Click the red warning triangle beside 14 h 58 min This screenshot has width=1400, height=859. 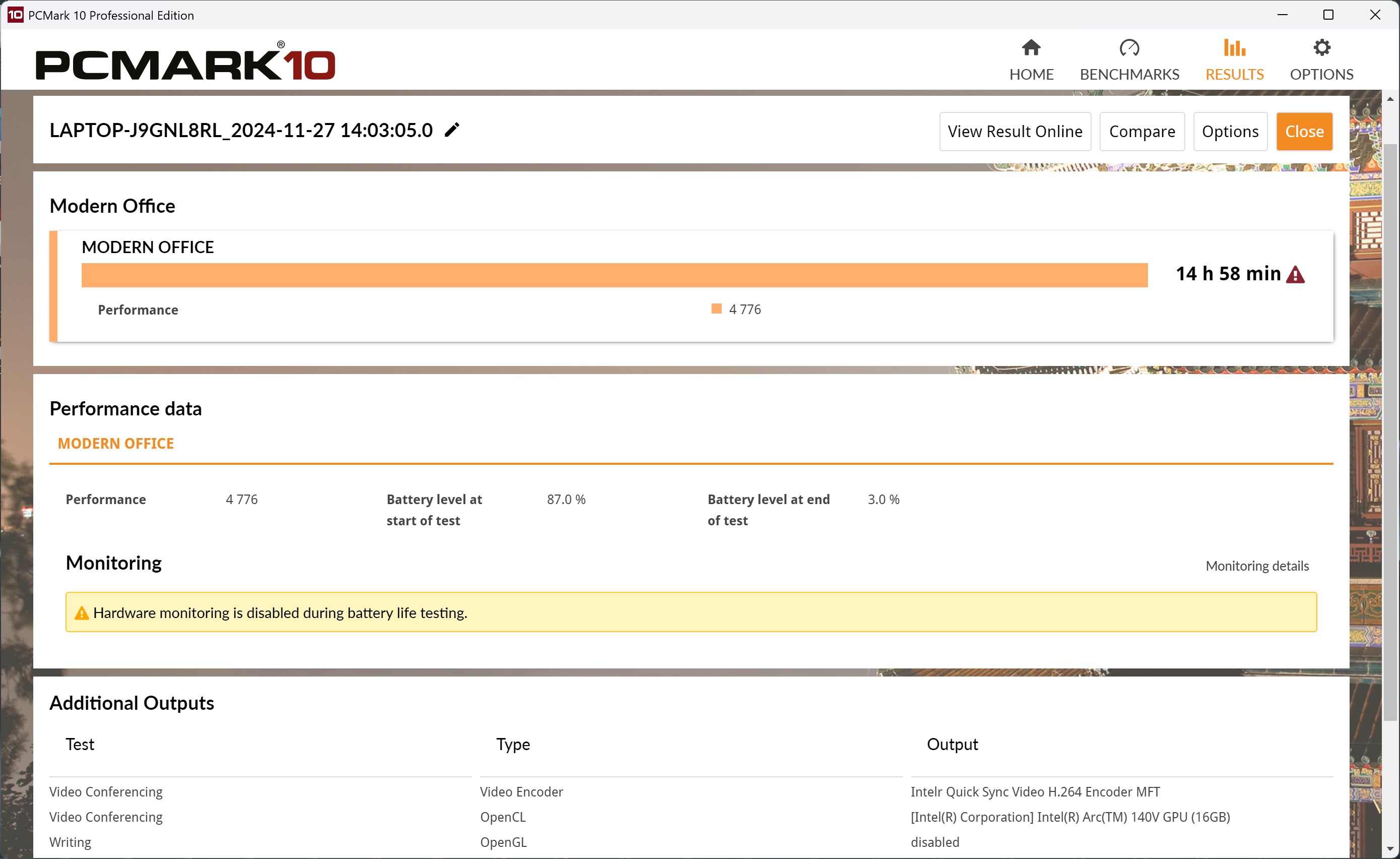(1296, 275)
